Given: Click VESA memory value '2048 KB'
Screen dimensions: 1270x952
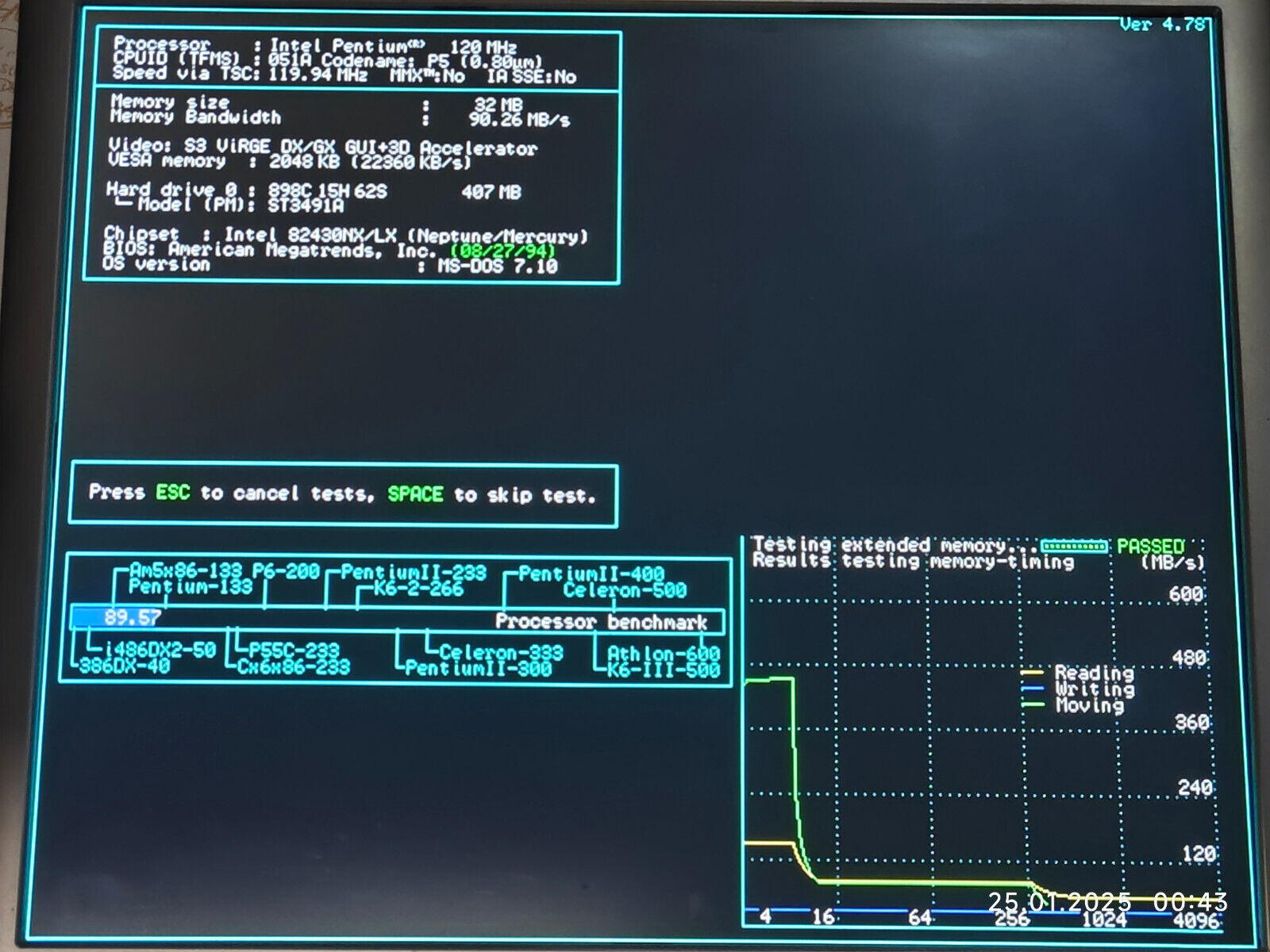Looking at the screenshot, I should point(304,162).
